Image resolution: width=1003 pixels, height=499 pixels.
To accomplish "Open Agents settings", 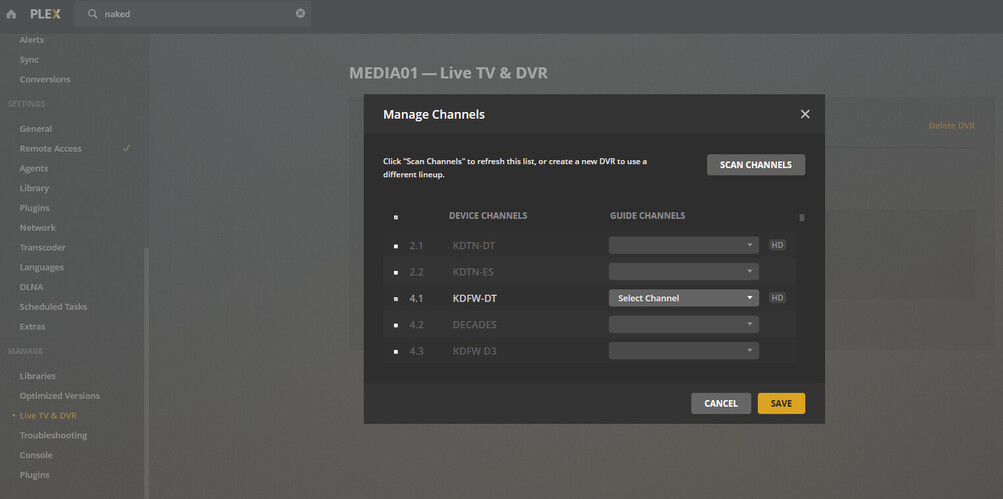I will click(33, 168).
